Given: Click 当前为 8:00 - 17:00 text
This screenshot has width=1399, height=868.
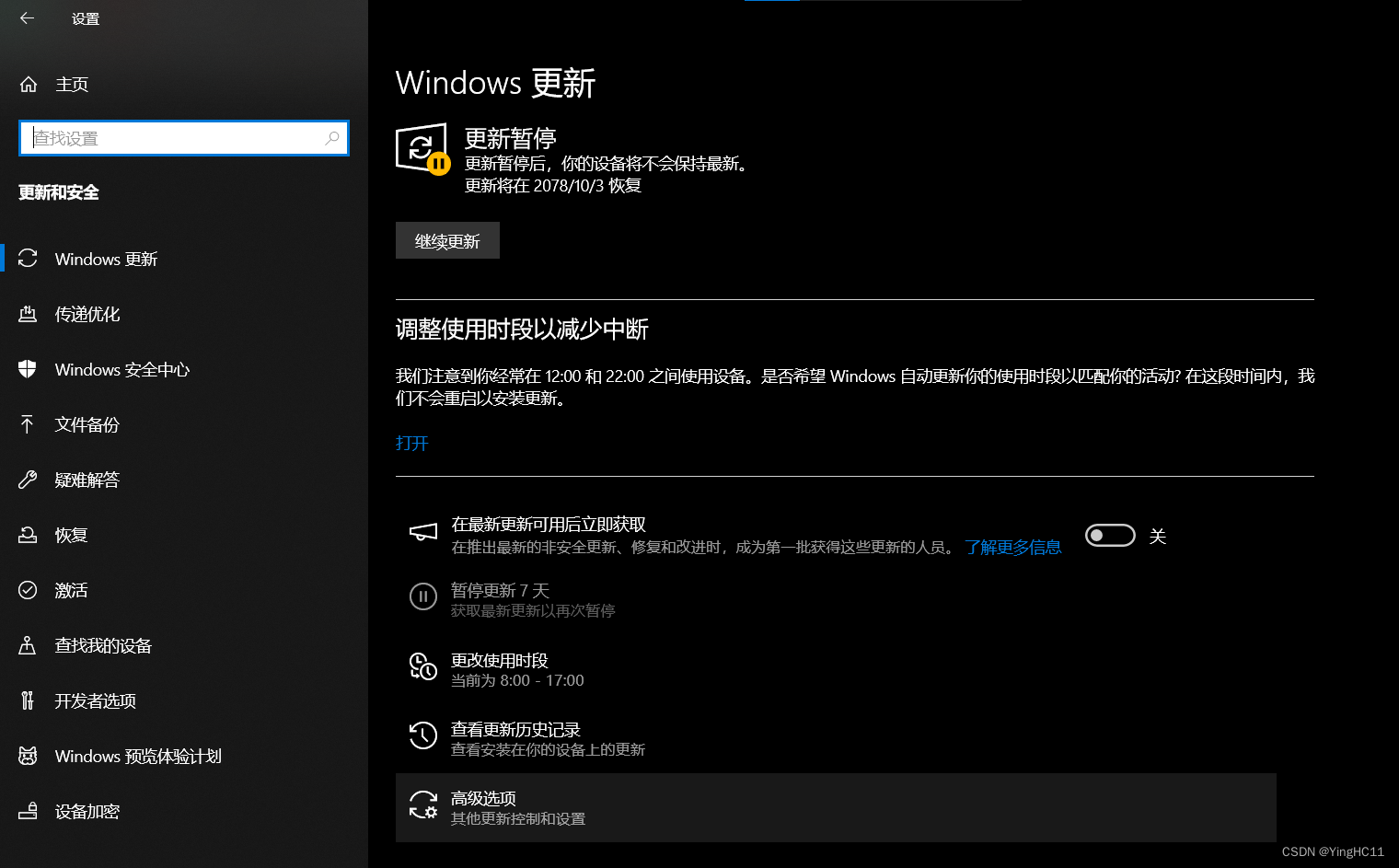Looking at the screenshot, I should tap(517, 681).
